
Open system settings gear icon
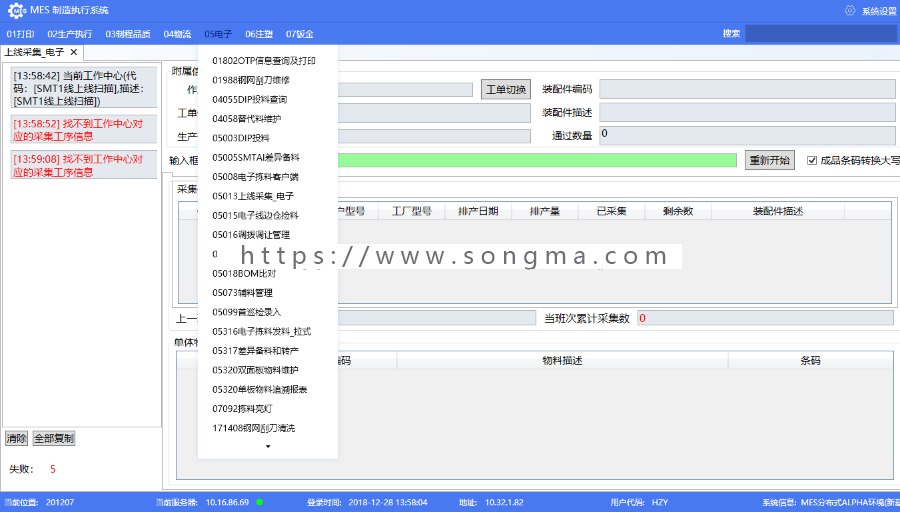click(850, 10)
